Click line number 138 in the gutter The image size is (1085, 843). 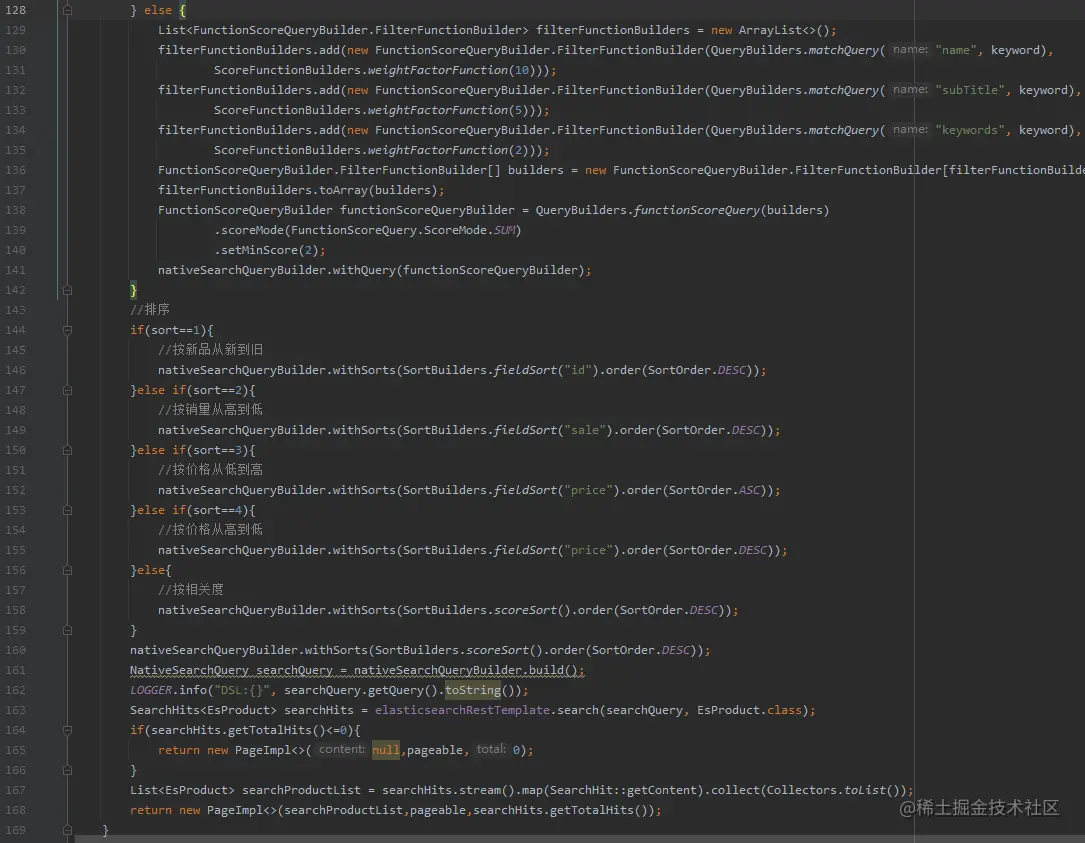(15, 210)
